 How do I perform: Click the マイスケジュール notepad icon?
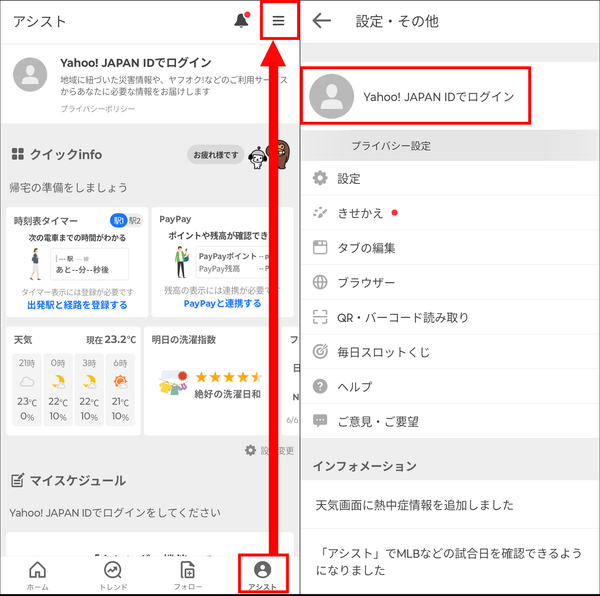click(x=17, y=480)
